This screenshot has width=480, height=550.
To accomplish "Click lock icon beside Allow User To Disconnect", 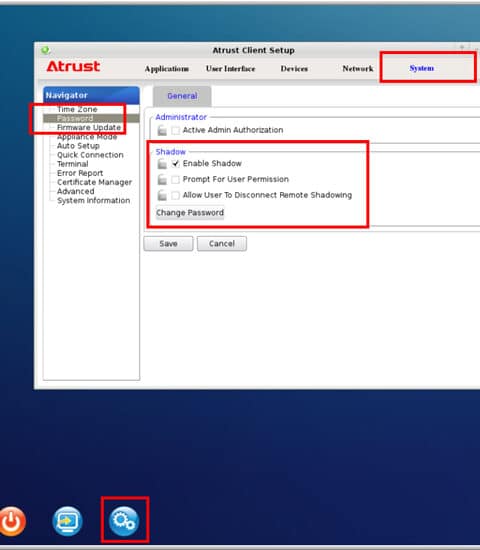I will pos(162,195).
